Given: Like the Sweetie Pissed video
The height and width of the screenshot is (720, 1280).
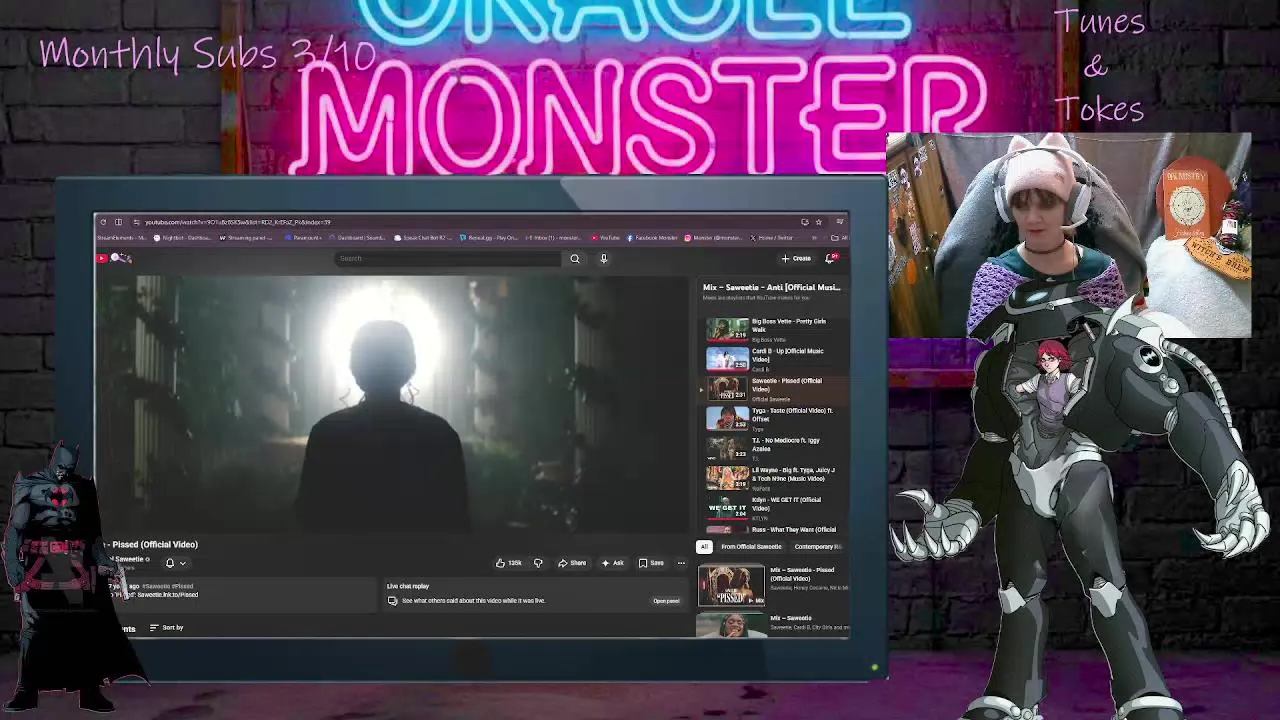Looking at the screenshot, I should (x=509, y=563).
